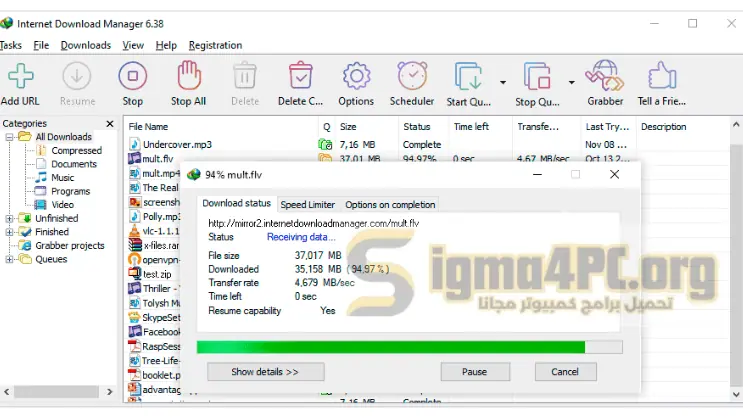Select Grabber projects item
Screen dimensions: 743x418
(x=70, y=245)
